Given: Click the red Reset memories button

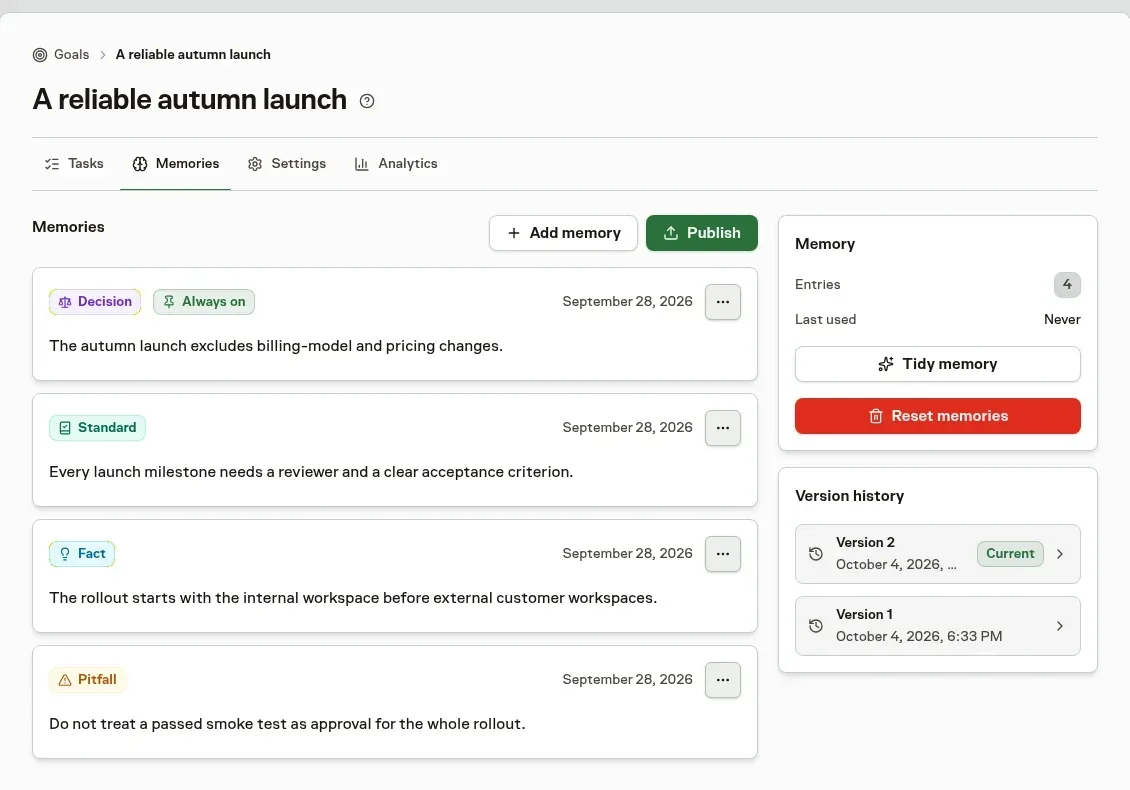Looking at the screenshot, I should coord(938,416).
